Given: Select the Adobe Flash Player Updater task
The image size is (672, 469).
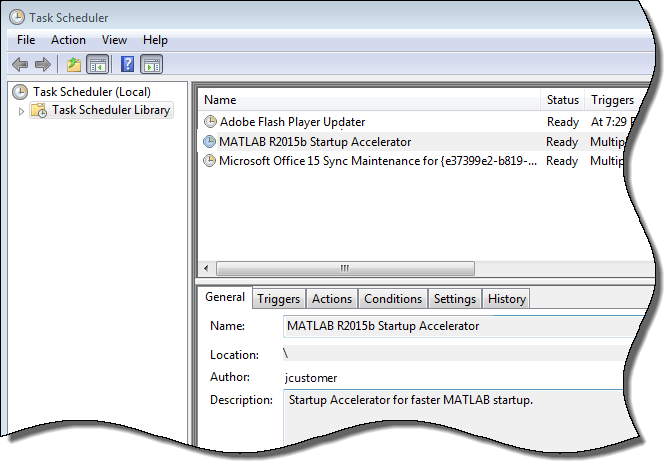Looking at the screenshot, I should pos(292,122).
